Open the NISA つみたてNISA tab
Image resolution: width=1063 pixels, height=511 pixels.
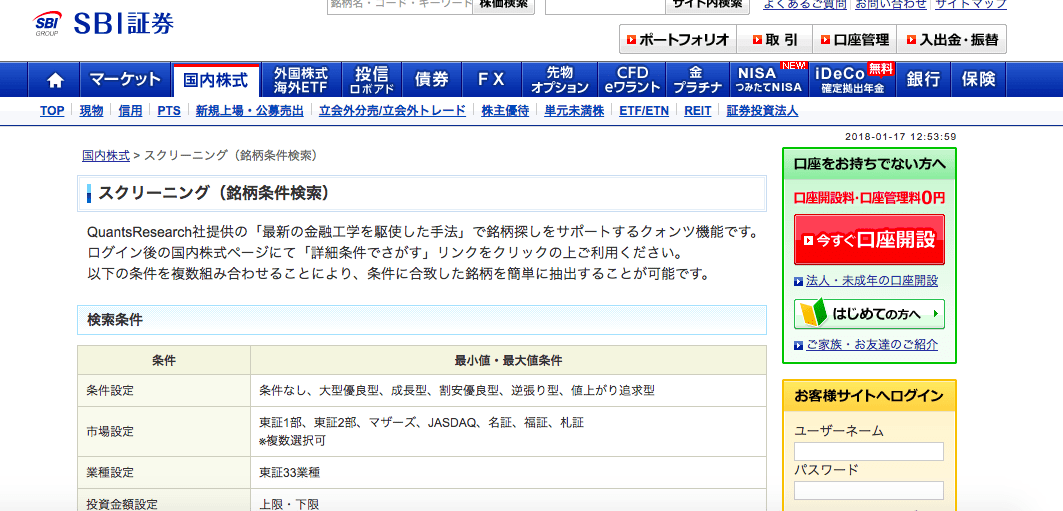click(769, 80)
